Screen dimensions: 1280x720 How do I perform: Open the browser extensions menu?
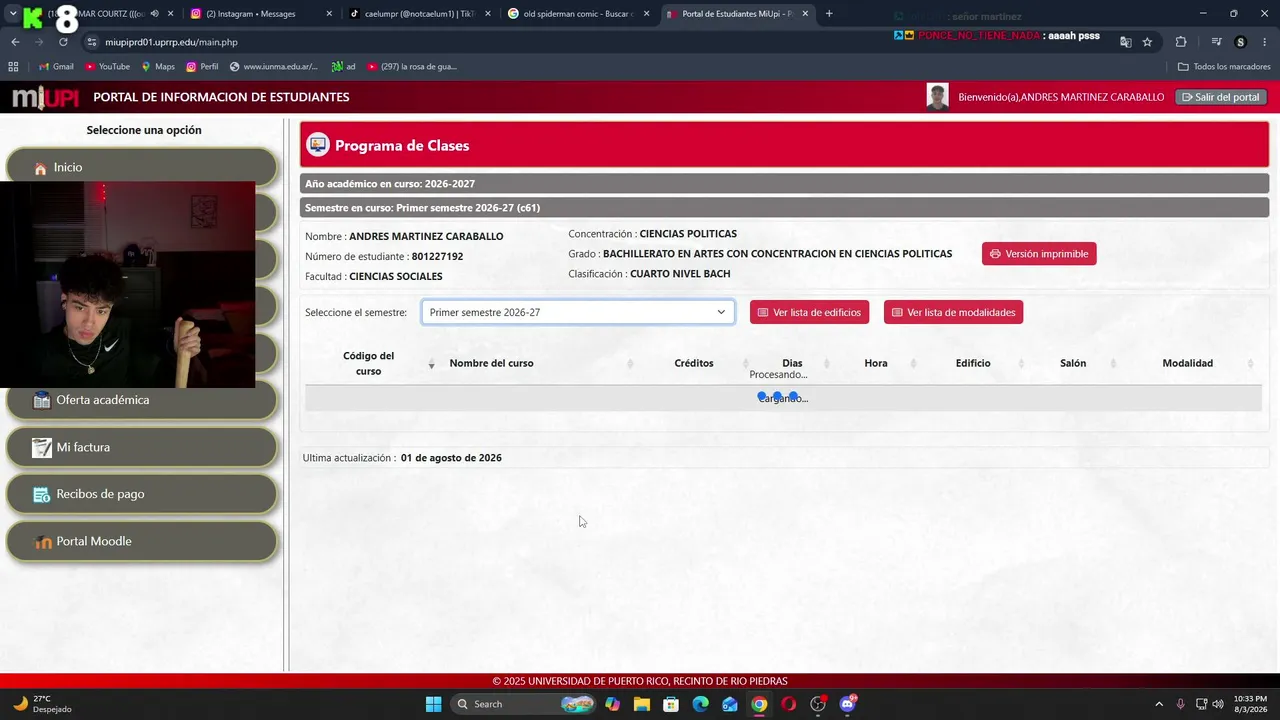pyautogui.click(x=1181, y=42)
